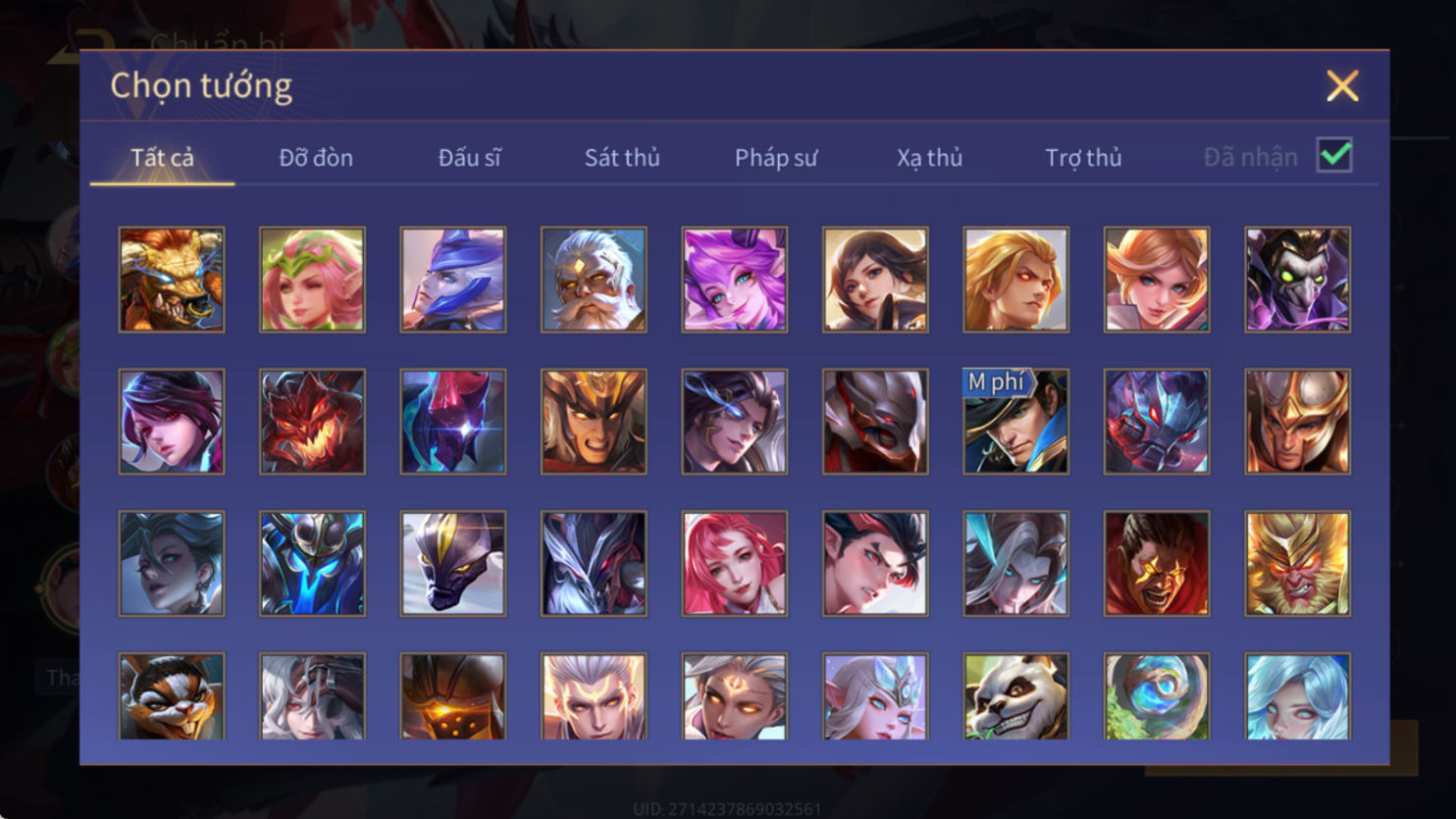Close the Chọn tướng dialog
Viewport: 1456px width, 819px height.
tap(1342, 86)
